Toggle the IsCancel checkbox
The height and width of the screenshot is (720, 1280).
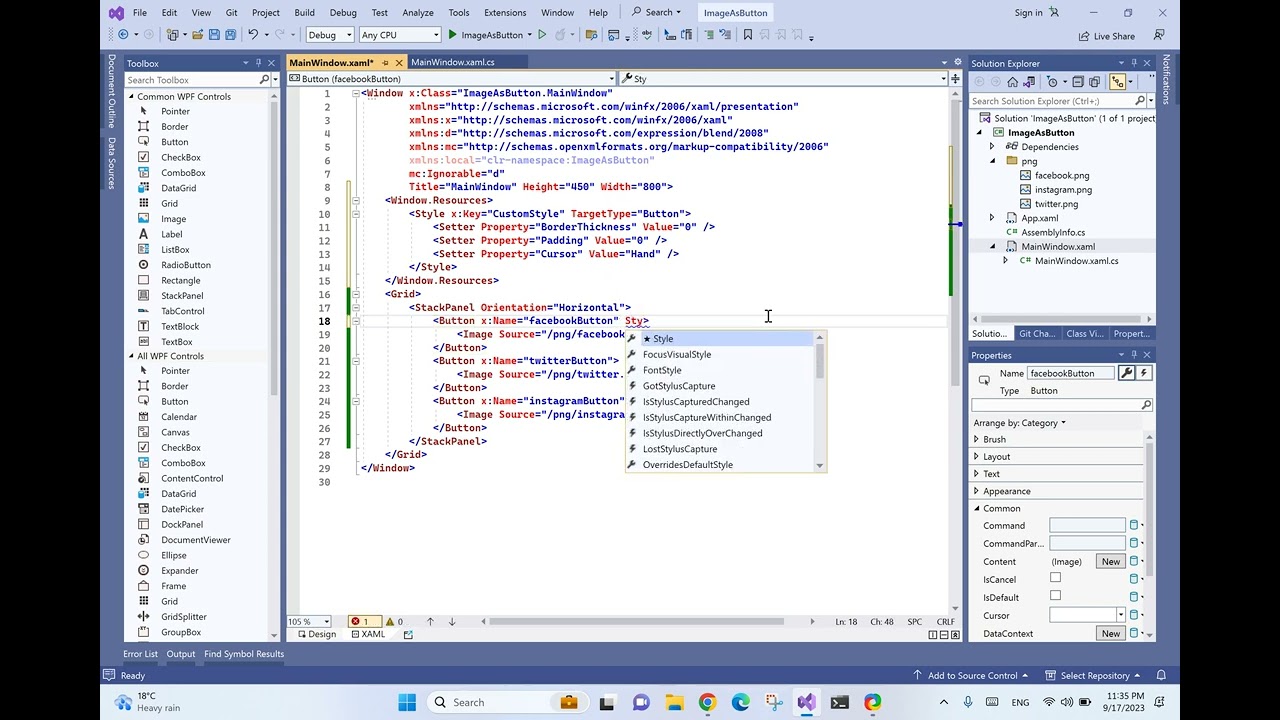click(1055, 578)
